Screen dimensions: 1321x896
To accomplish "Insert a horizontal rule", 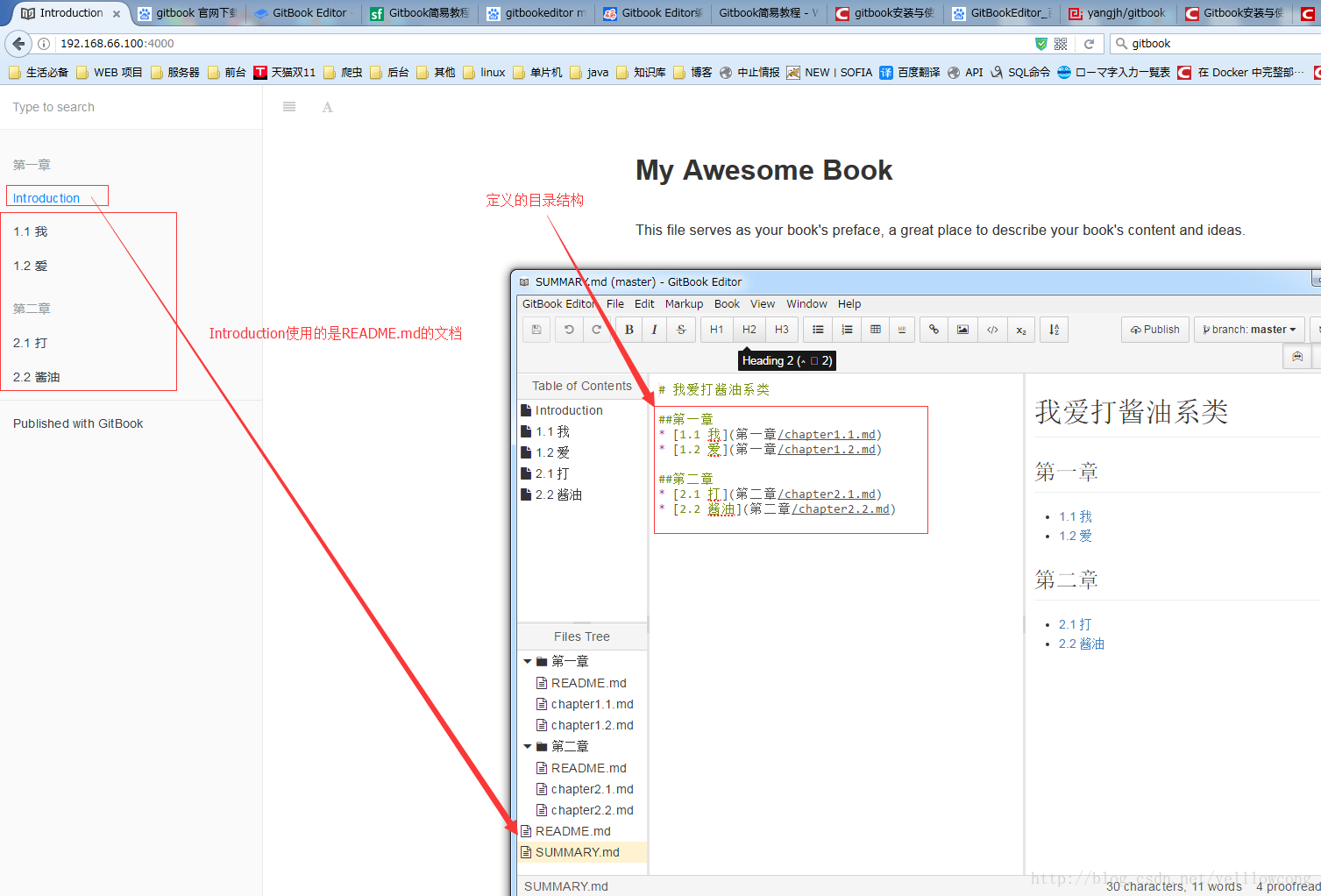I will pyautogui.click(x=902, y=330).
